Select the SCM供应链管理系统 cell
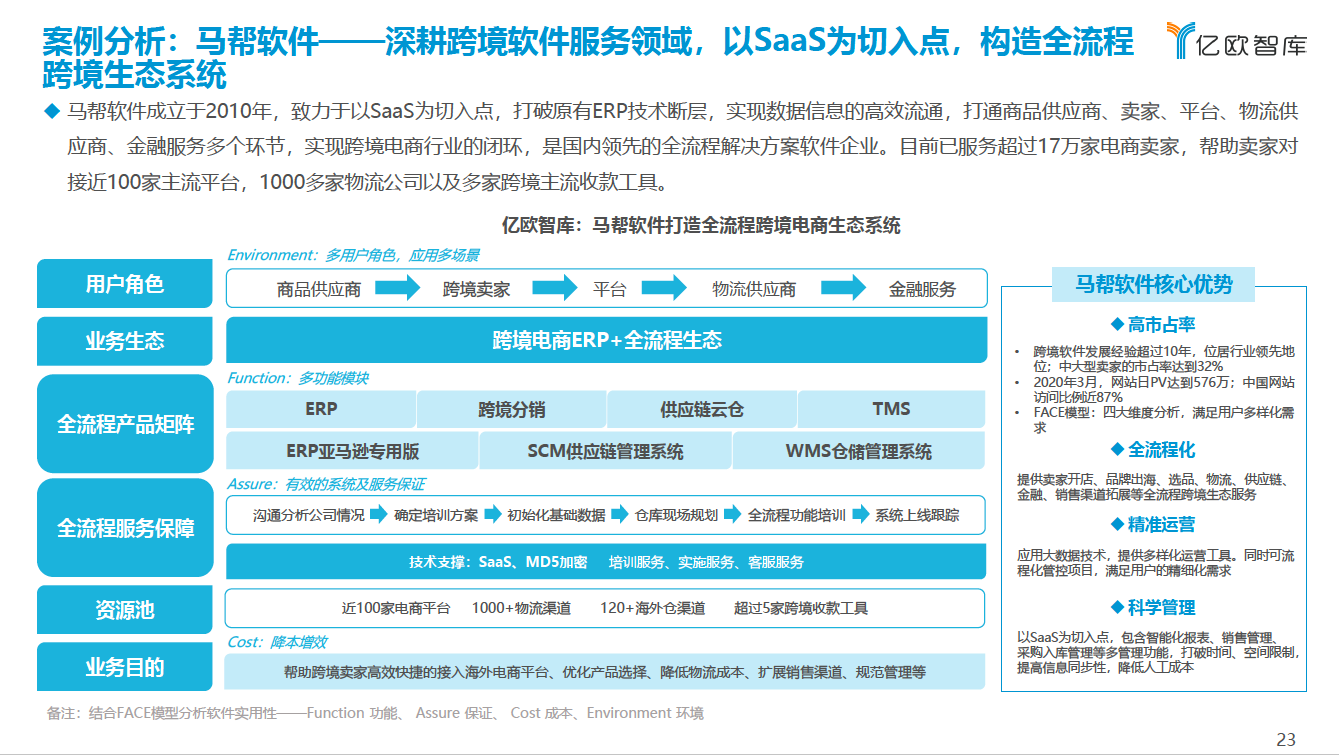The height and width of the screenshot is (755, 1339). click(x=605, y=451)
